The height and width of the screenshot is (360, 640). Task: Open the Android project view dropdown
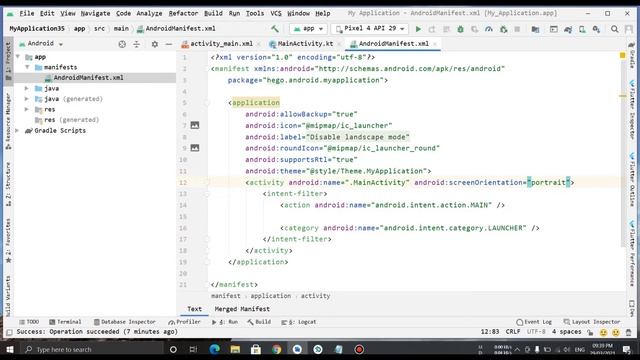[41, 43]
